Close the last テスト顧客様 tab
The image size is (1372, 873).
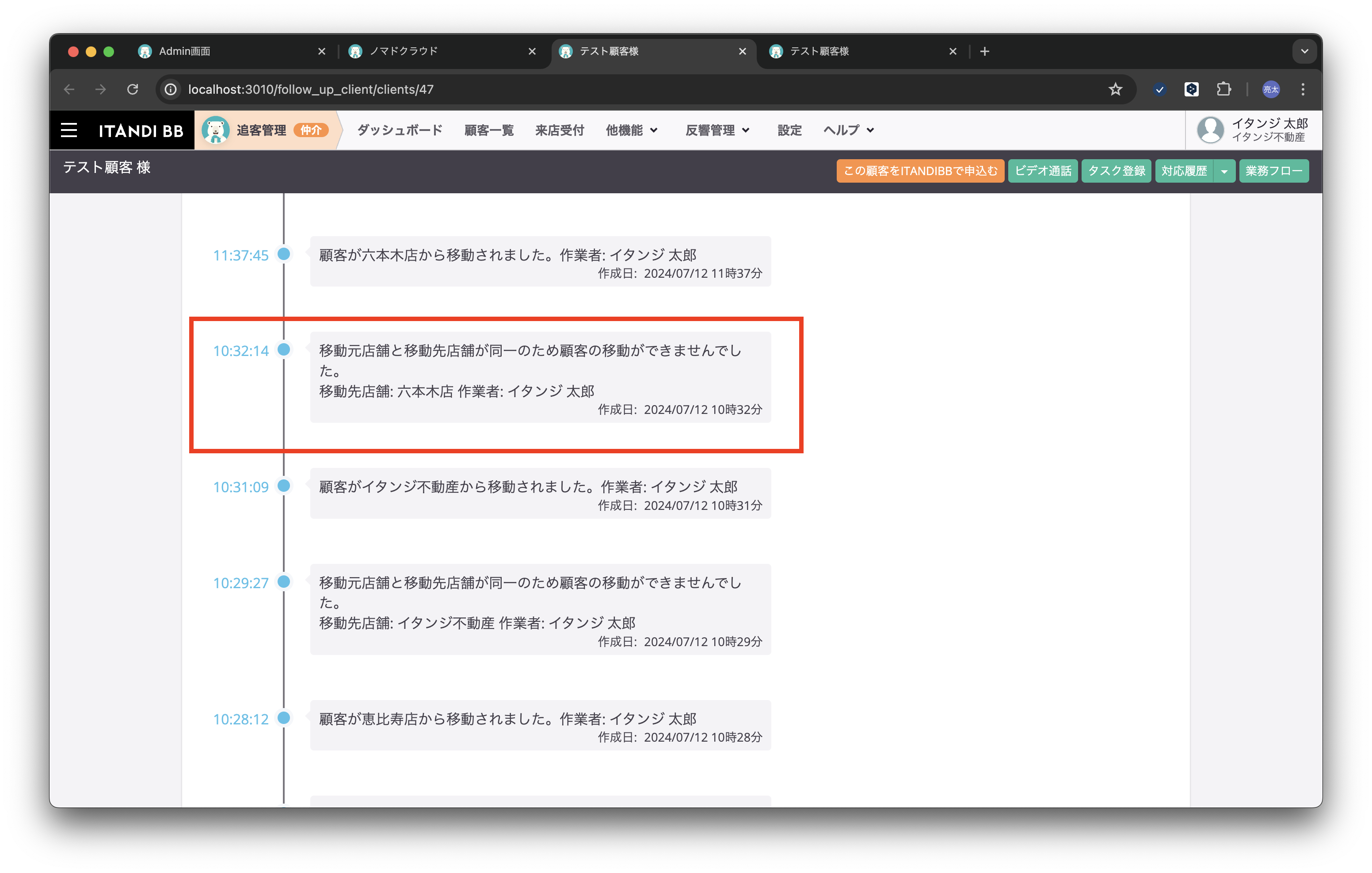pos(953,51)
